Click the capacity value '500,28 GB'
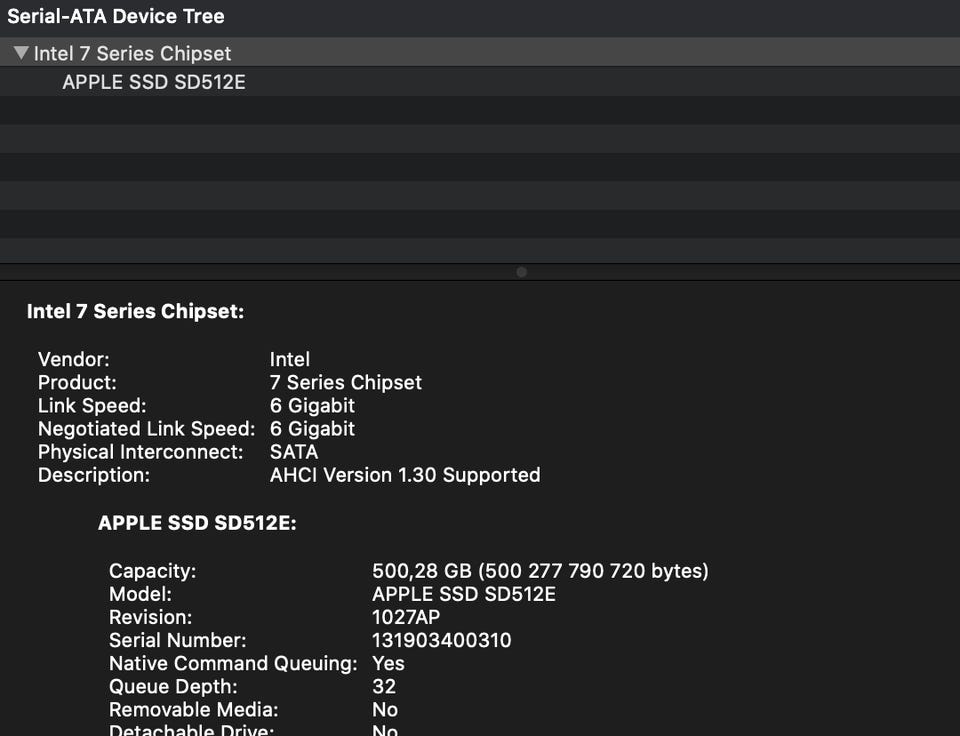960x736 pixels. click(x=422, y=571)
